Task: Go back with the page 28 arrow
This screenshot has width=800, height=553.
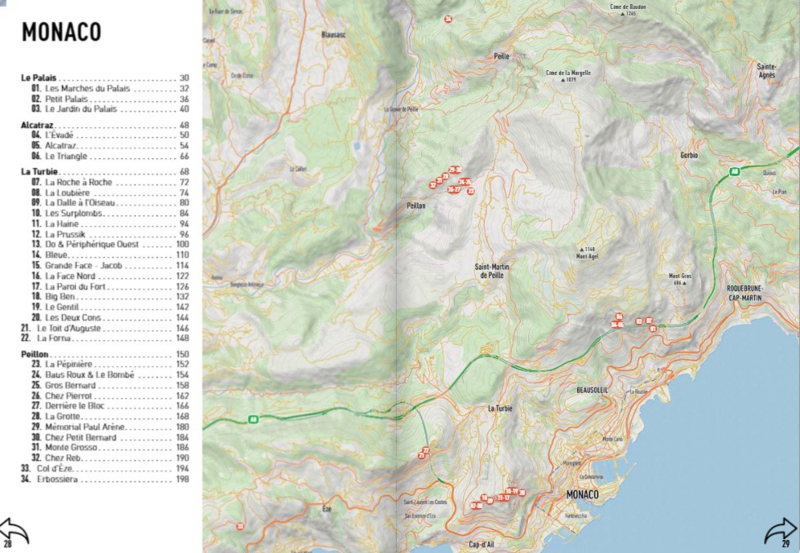Action: [x=14, y=533]
